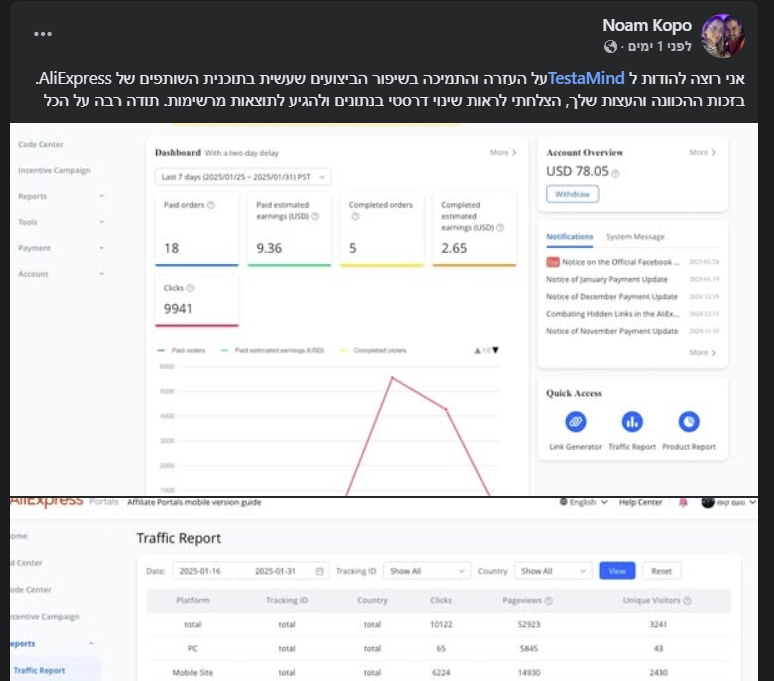Viewport: 774px width, 681px height.
Task: Click the blue View button
Action: pyautogui.click(x=616, y=571)
